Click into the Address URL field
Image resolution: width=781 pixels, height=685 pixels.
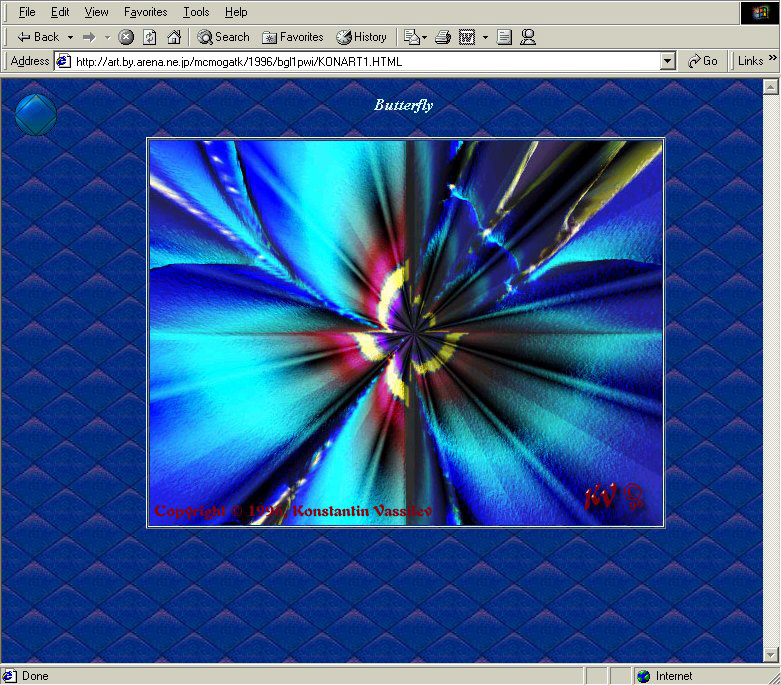(366, 61)
